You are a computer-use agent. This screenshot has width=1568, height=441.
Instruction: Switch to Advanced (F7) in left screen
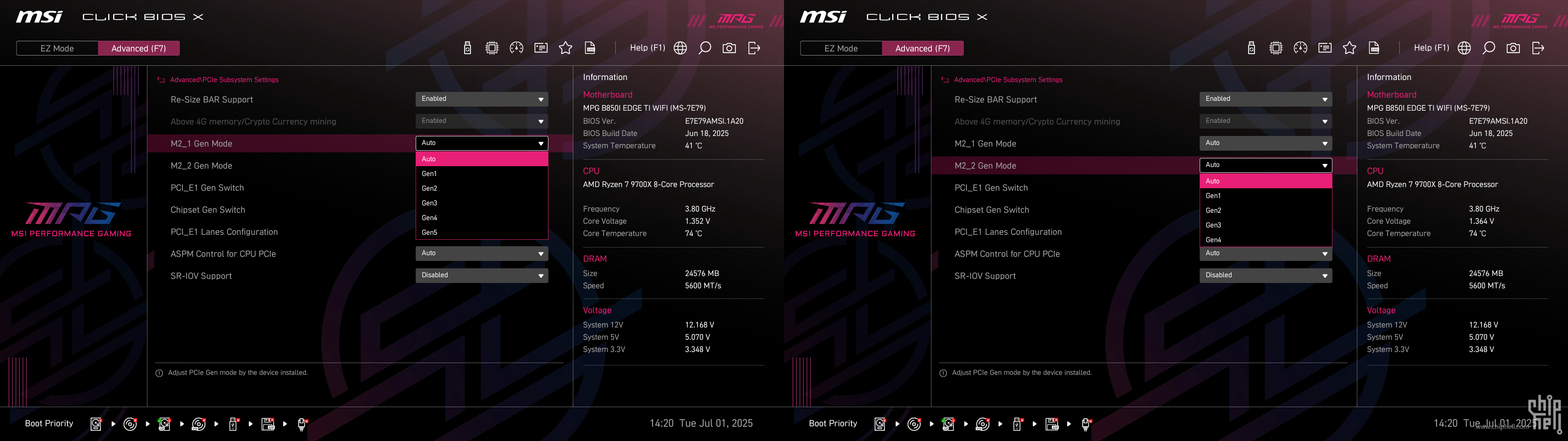[139, 48]
